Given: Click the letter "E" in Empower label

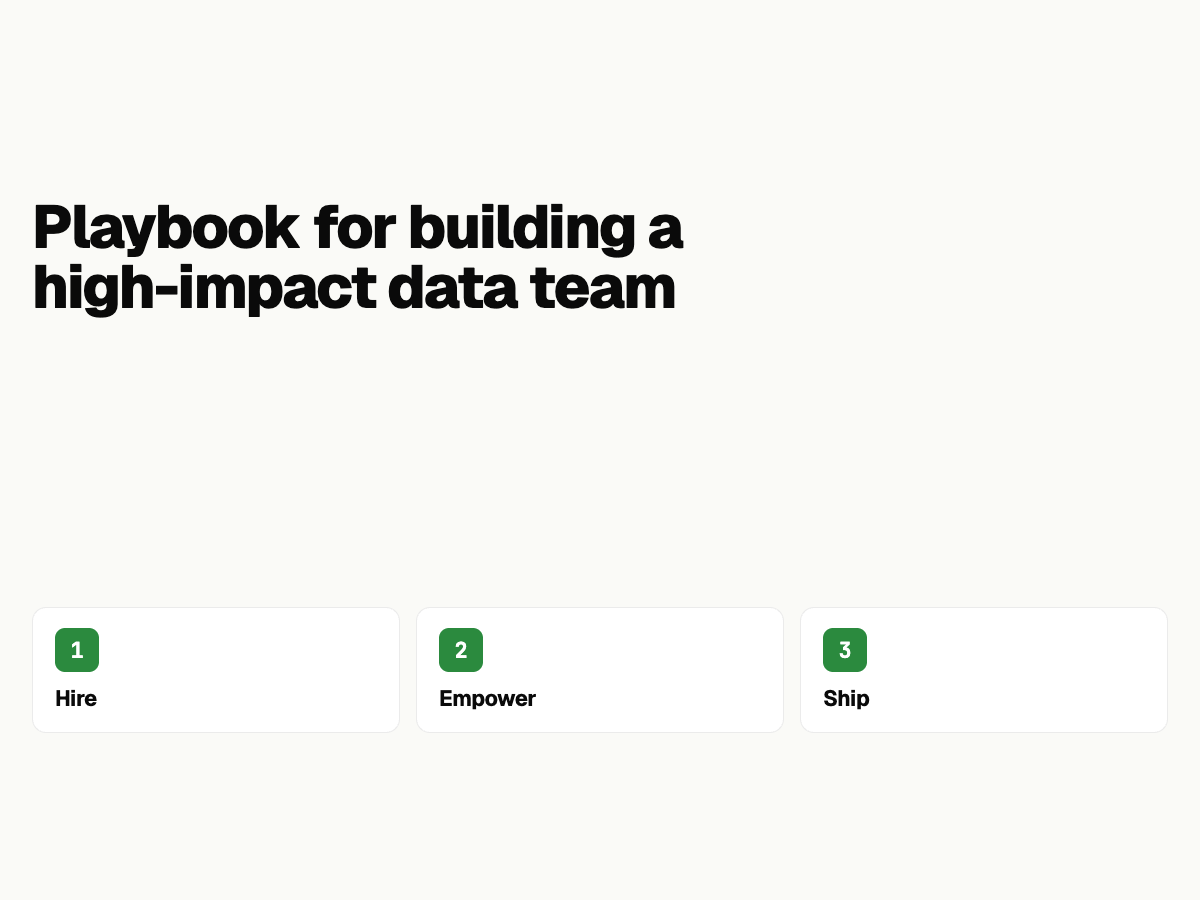Looking at the screenshot, I should 446,698.
